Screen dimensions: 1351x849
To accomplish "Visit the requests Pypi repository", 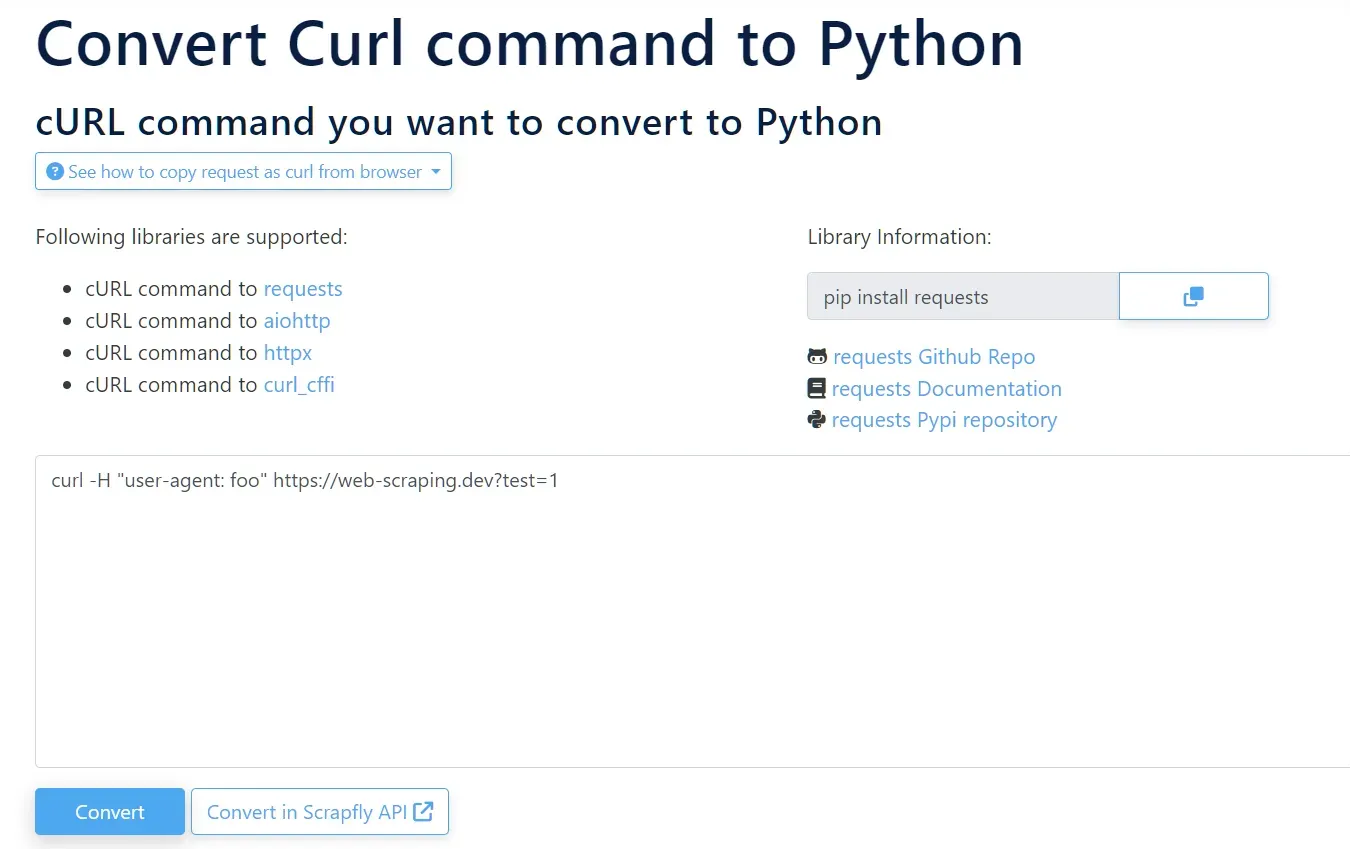I will click(944, 419).
